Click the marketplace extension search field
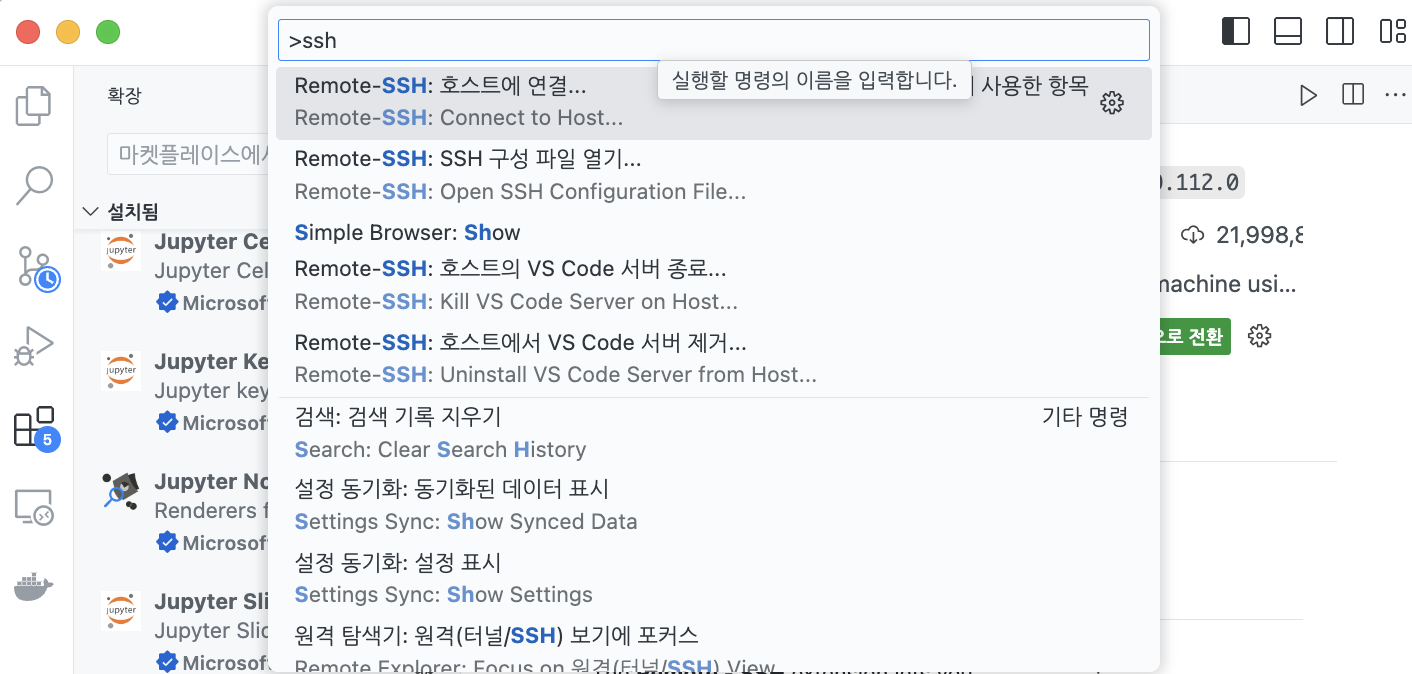This screenshot has height=674, width=1412. click(187, 154)
